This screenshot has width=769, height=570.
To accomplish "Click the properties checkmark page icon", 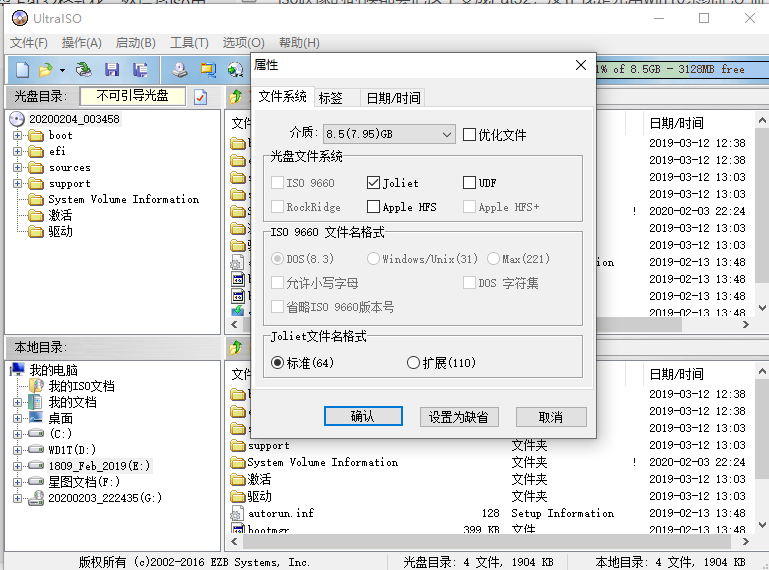I will tap(200, 97).
